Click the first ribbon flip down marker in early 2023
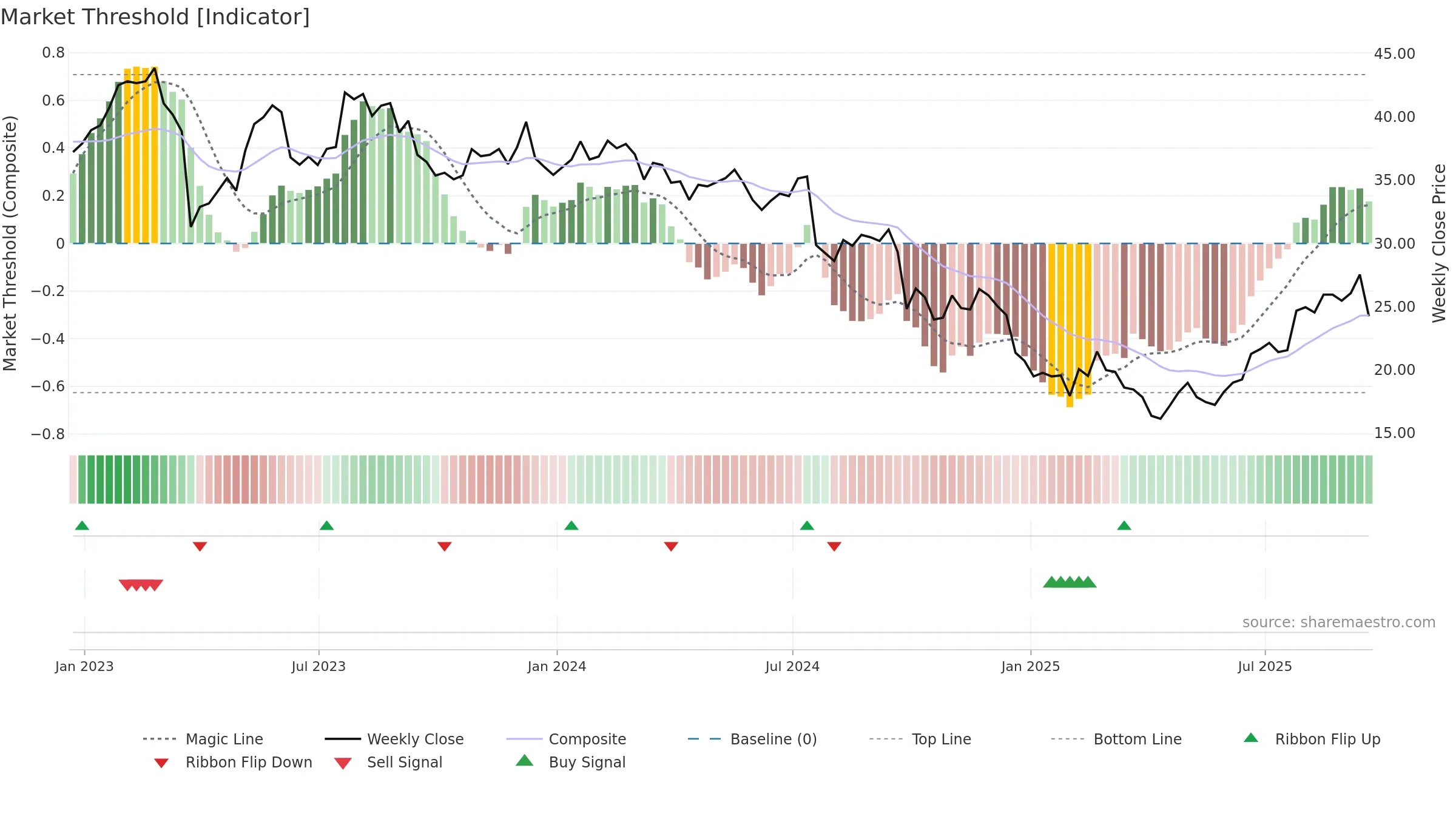 200,547
